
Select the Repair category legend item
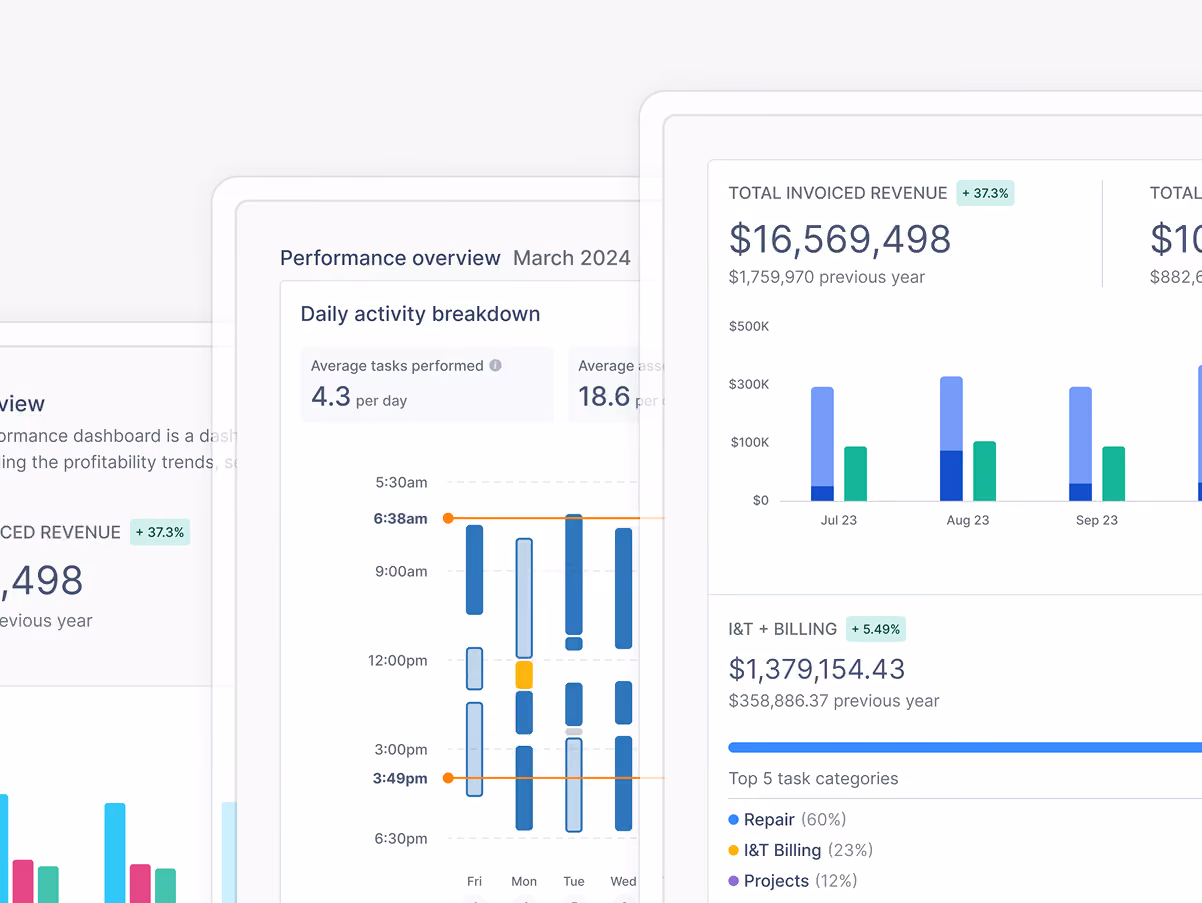pos(788,820)
